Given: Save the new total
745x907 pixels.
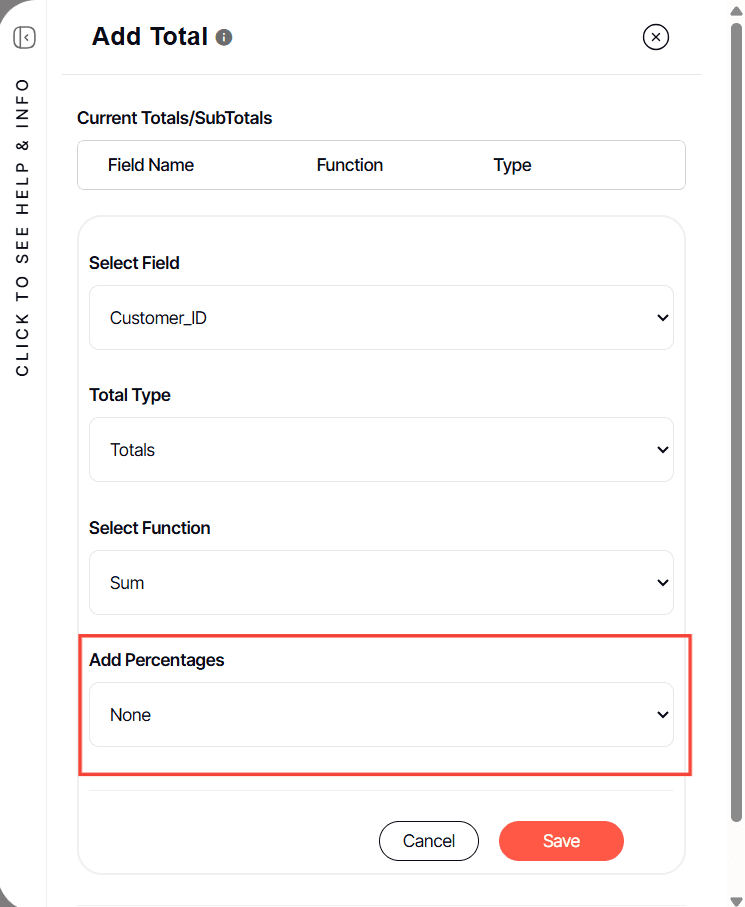Looking at the screenshot, I should click(561, 841).
